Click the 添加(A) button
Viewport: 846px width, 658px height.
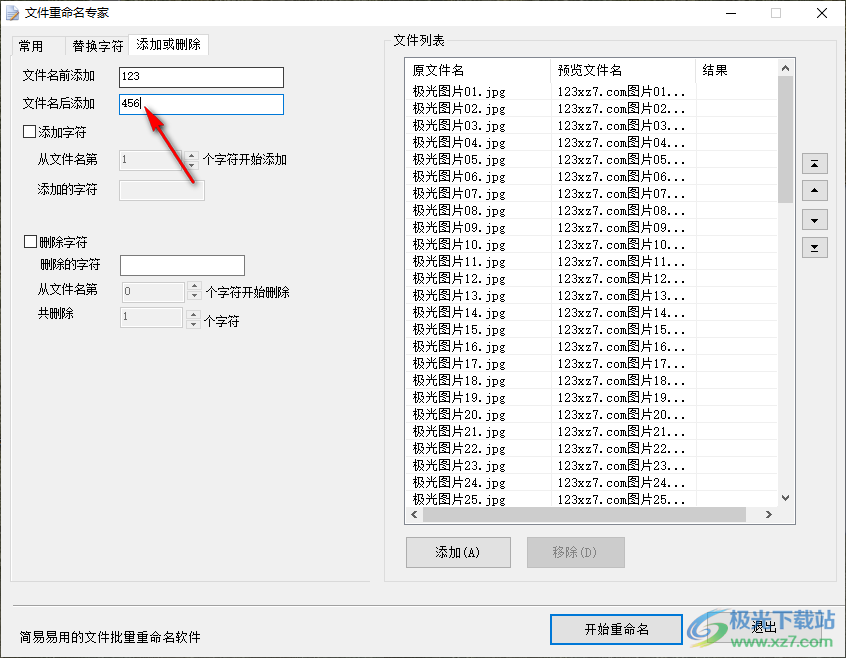pyautogui.click(x=458, y=552)
